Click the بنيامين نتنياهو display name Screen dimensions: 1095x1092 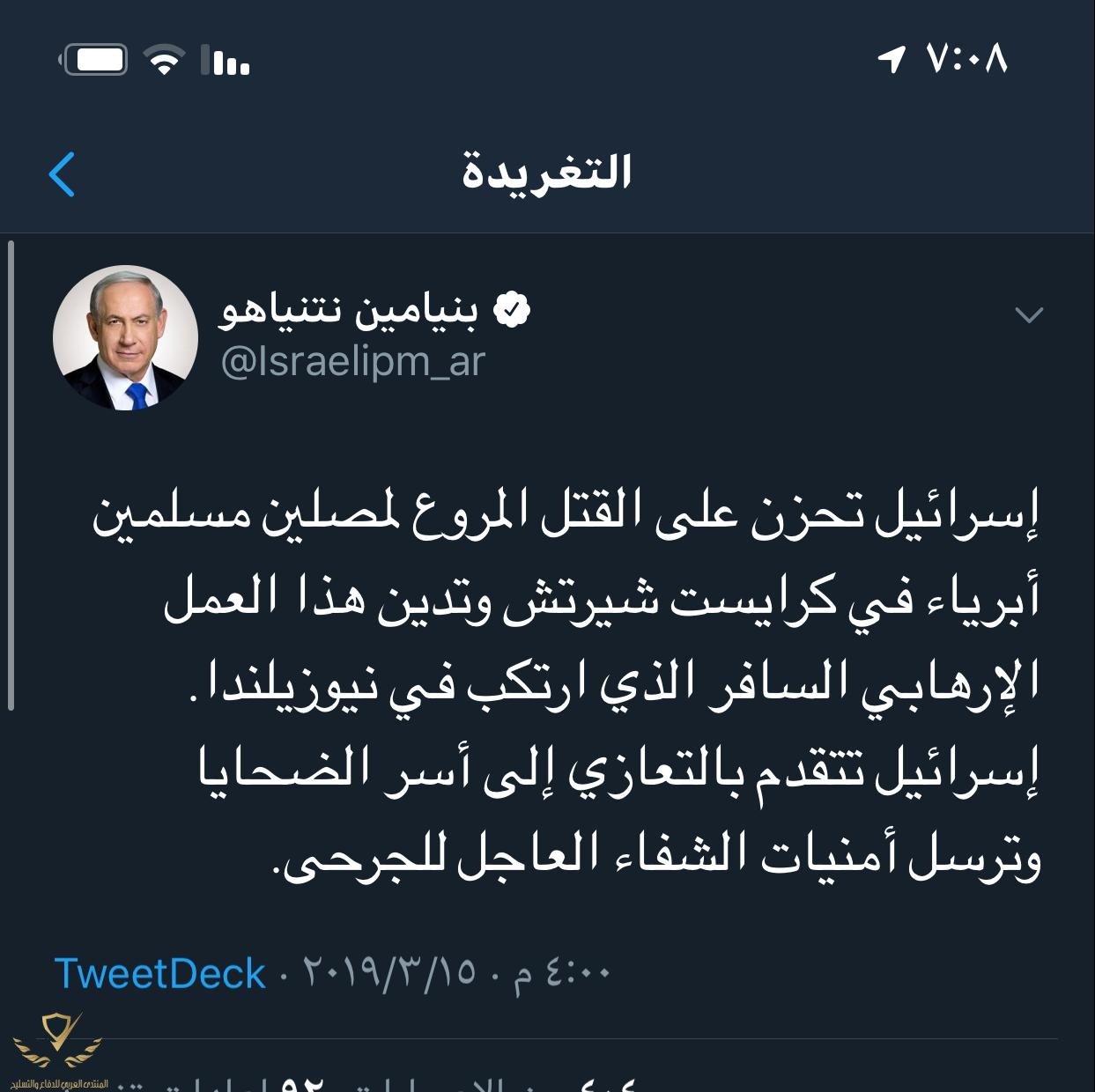tap(349, 310)
